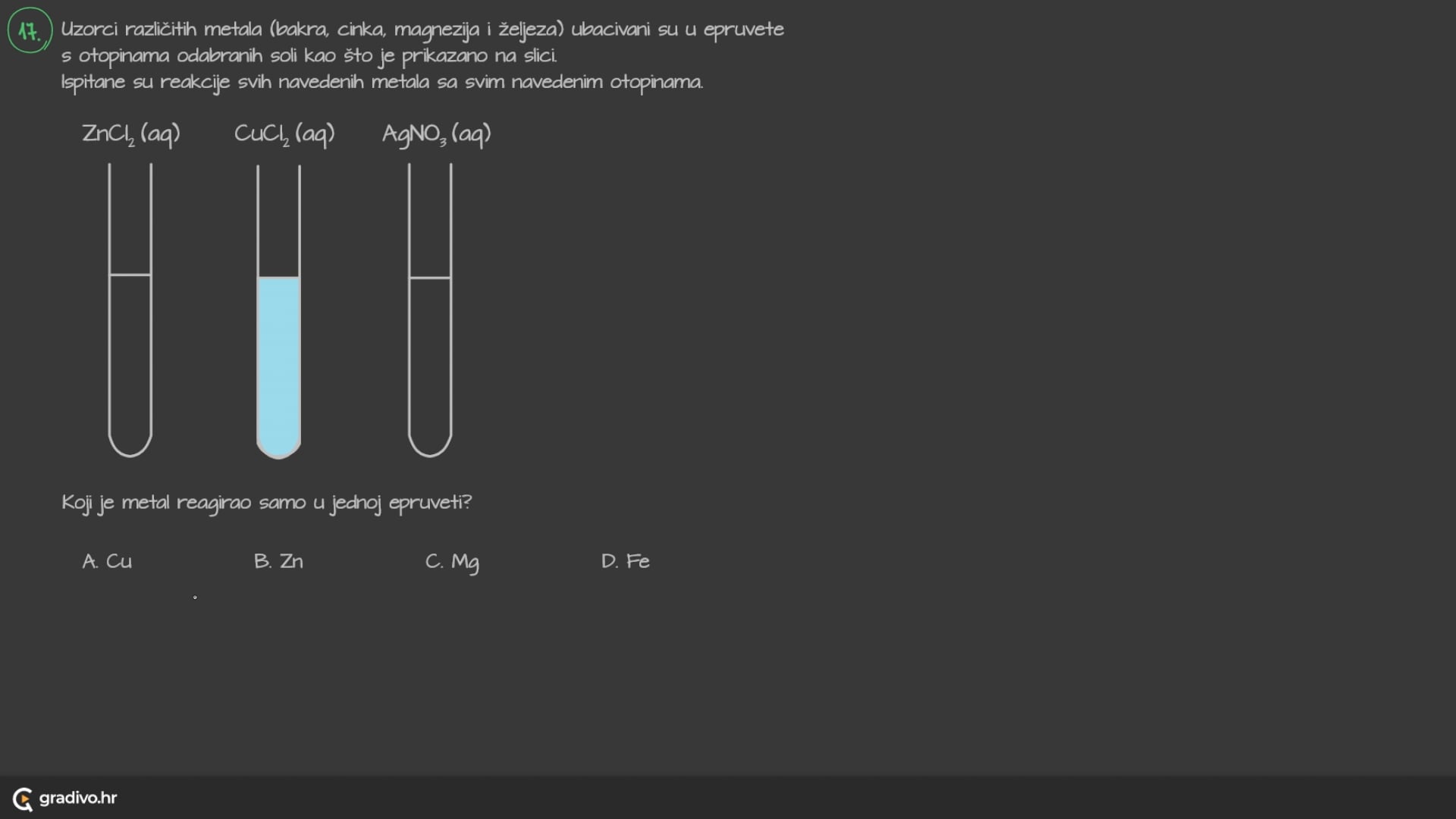Click the ZnCl2 (aq) label
Image resolution: width=1456 pixels, height=819 pixels.
(131, 134)
